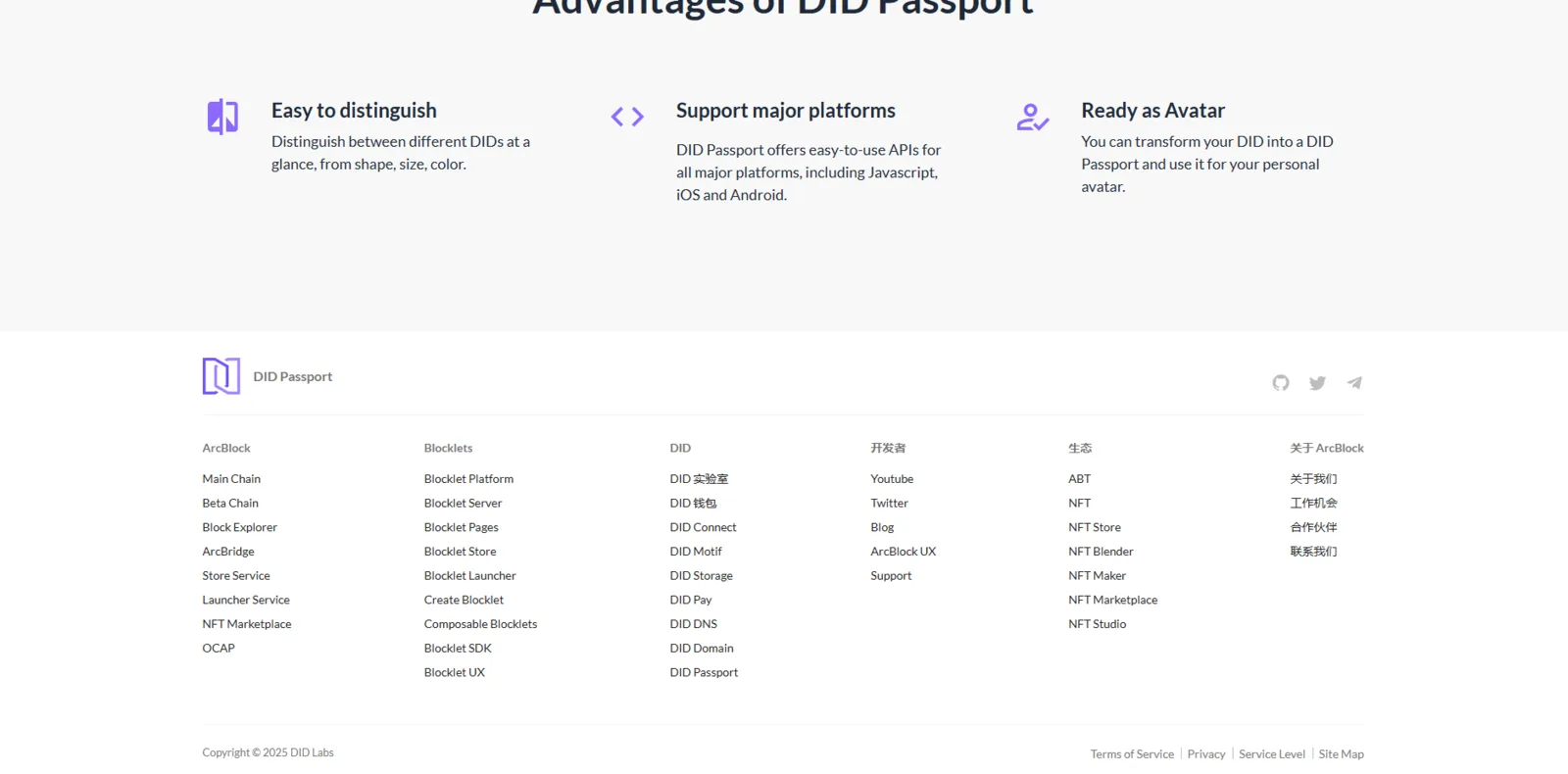Click DID Passport in the DID column
The height and width of the screenshot is (774, 1568).
click(x=704, y=673)
